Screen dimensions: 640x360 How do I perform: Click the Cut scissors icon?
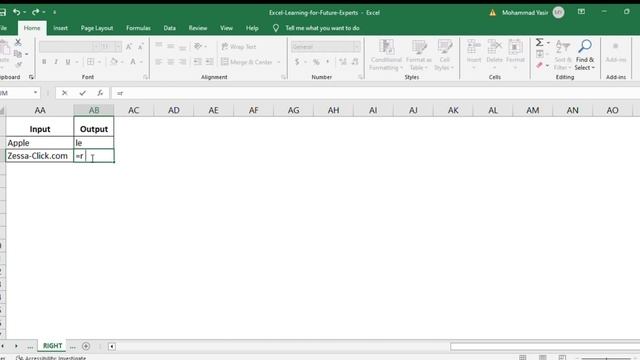18,42
